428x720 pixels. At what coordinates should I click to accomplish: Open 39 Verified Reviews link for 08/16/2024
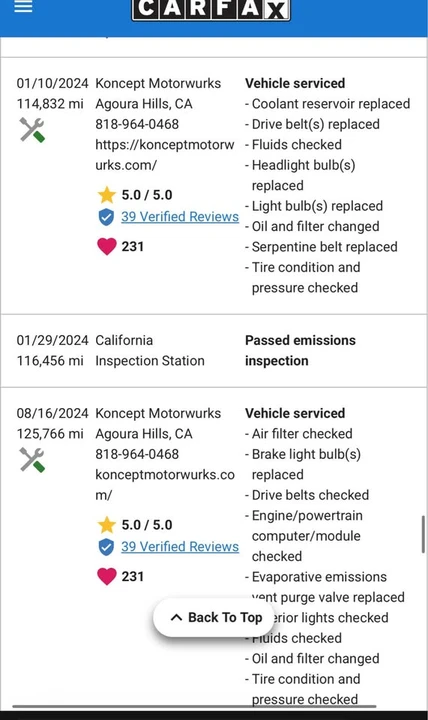[x=180, y=546]
